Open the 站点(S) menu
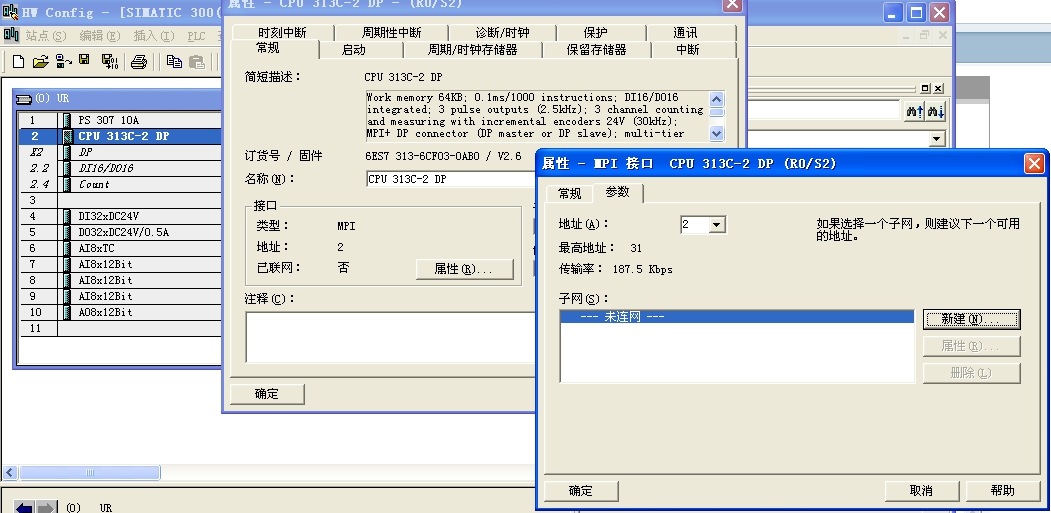The height and width of the screenshot is (513, 1051). tap(46, 36)
